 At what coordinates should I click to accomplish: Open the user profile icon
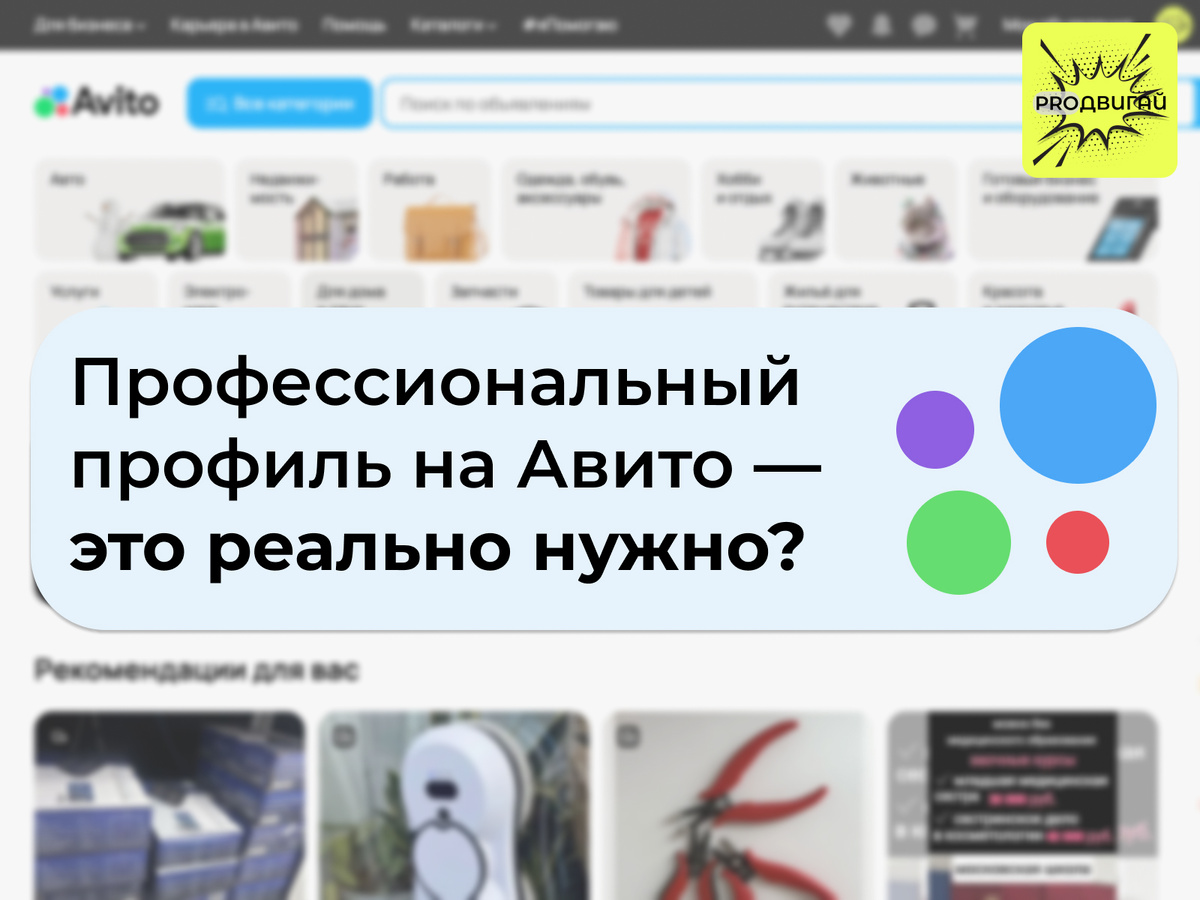pyautogui.click(x=881, y=25)
